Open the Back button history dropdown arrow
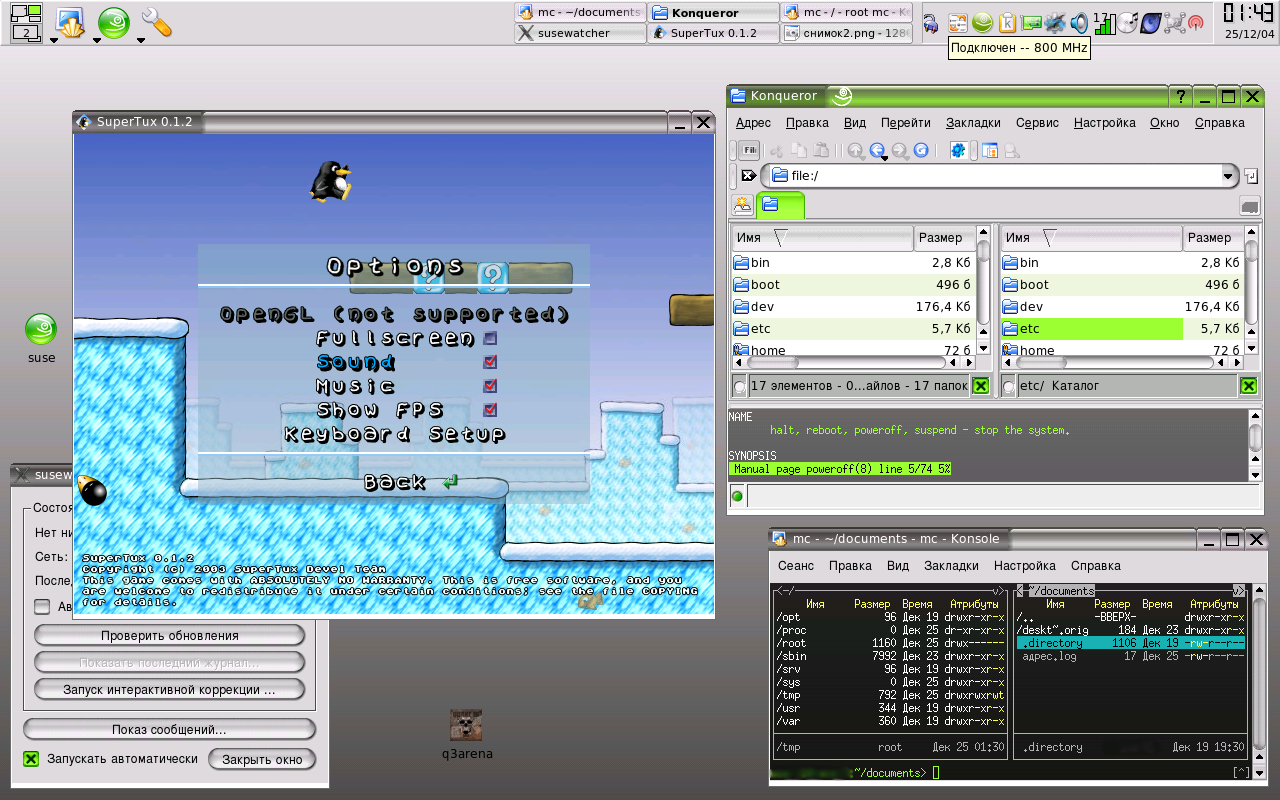 (885, 159)
